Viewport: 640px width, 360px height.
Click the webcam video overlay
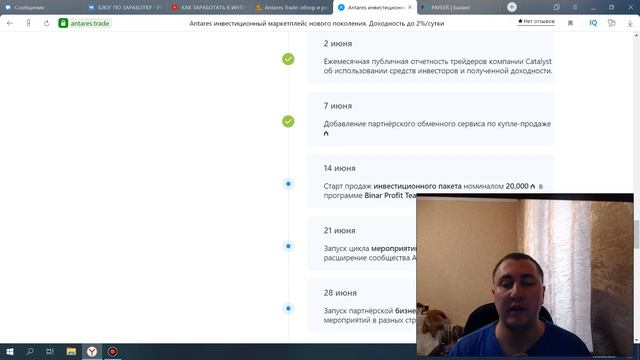[525, 276]
